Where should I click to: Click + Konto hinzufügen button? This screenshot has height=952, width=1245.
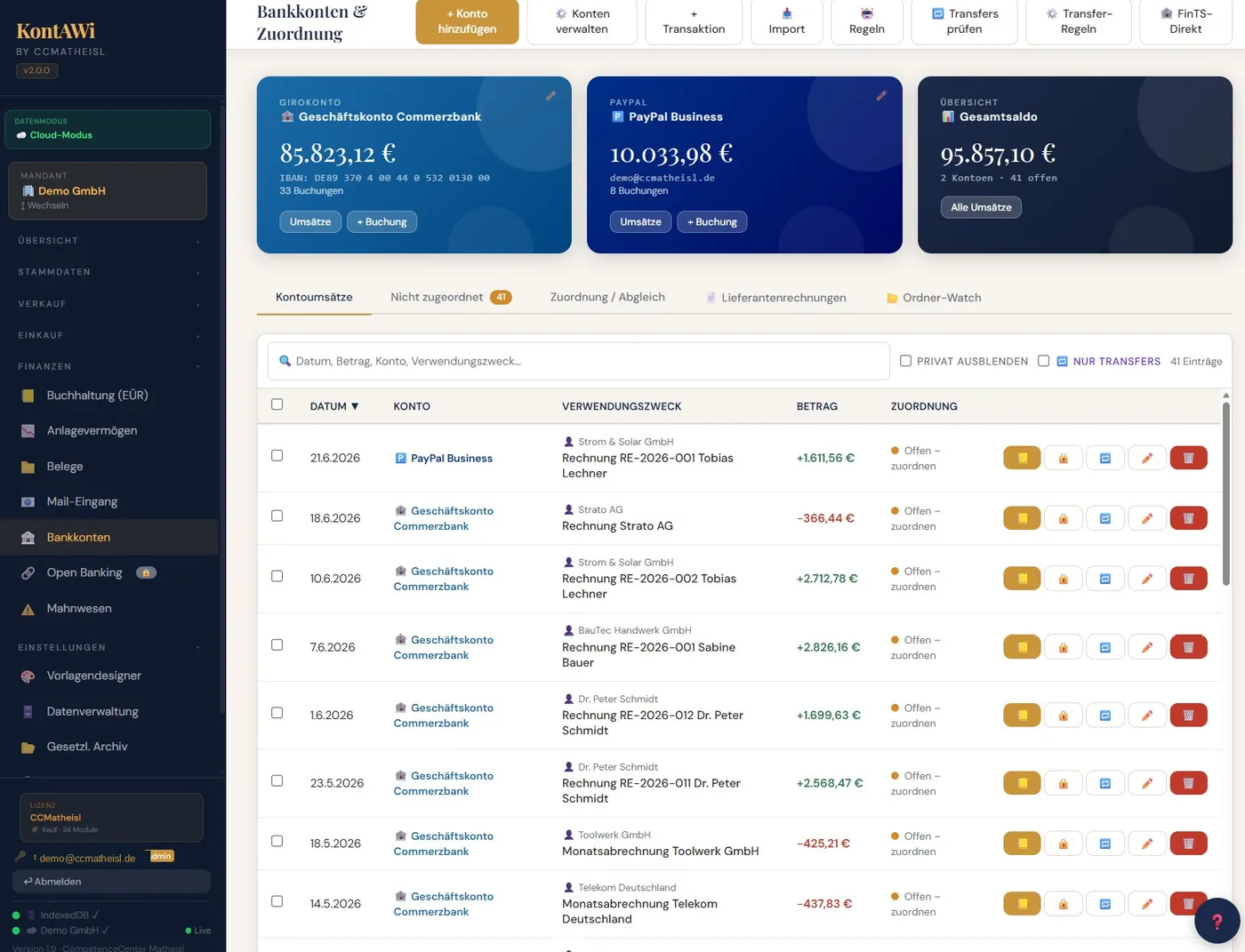[x=467, y=21]
